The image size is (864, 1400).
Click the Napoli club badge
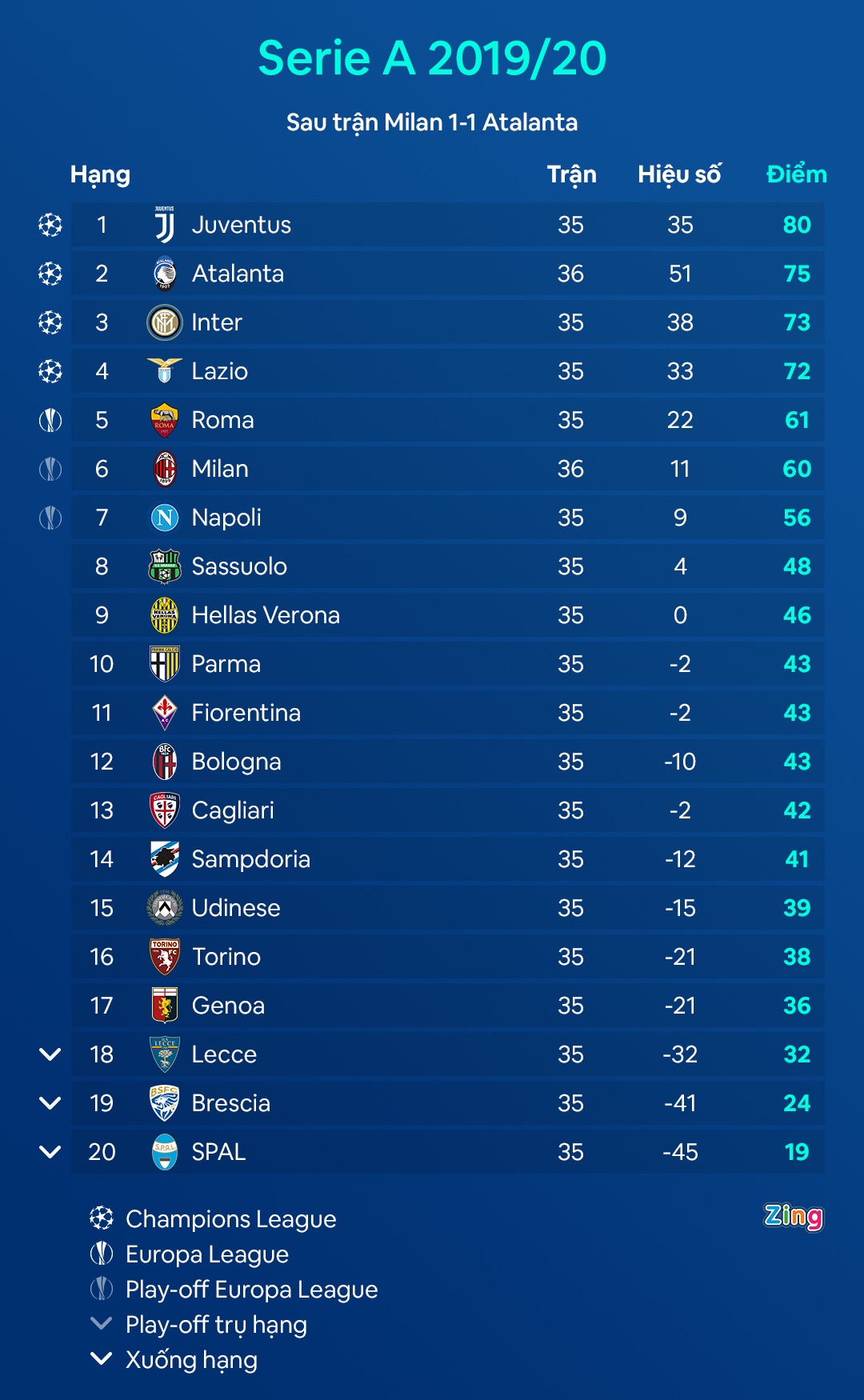[165, 518]
